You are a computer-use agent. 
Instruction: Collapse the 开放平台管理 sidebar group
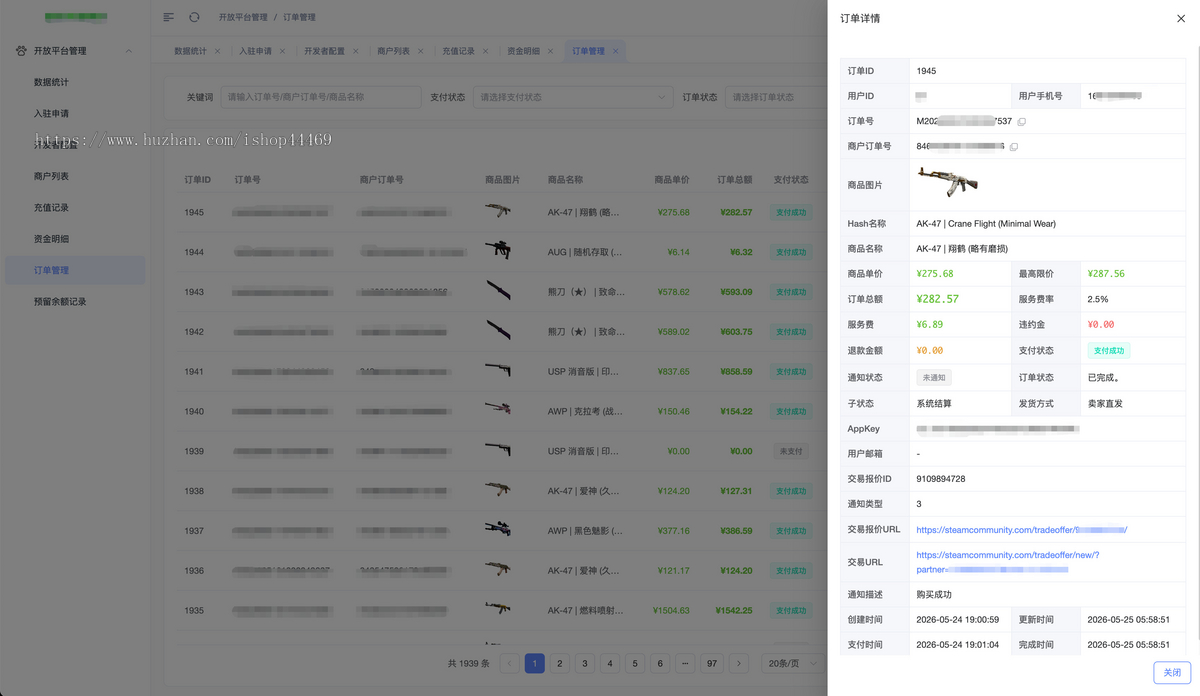(x=128, y=51)
